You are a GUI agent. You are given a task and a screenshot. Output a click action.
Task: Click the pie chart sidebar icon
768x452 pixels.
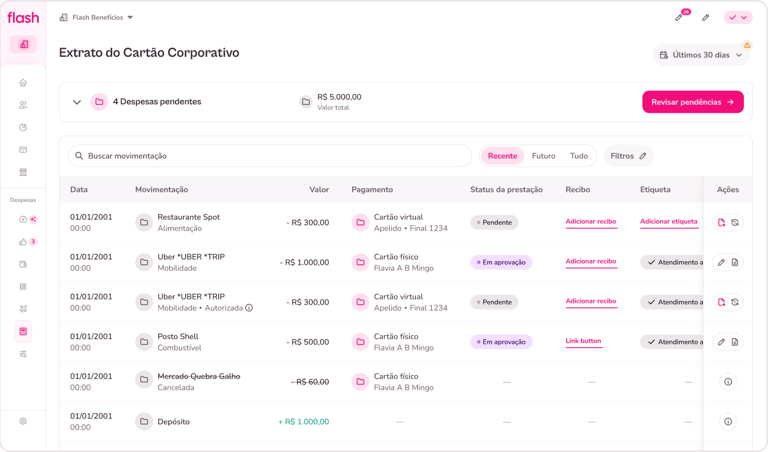pos(23,128)
